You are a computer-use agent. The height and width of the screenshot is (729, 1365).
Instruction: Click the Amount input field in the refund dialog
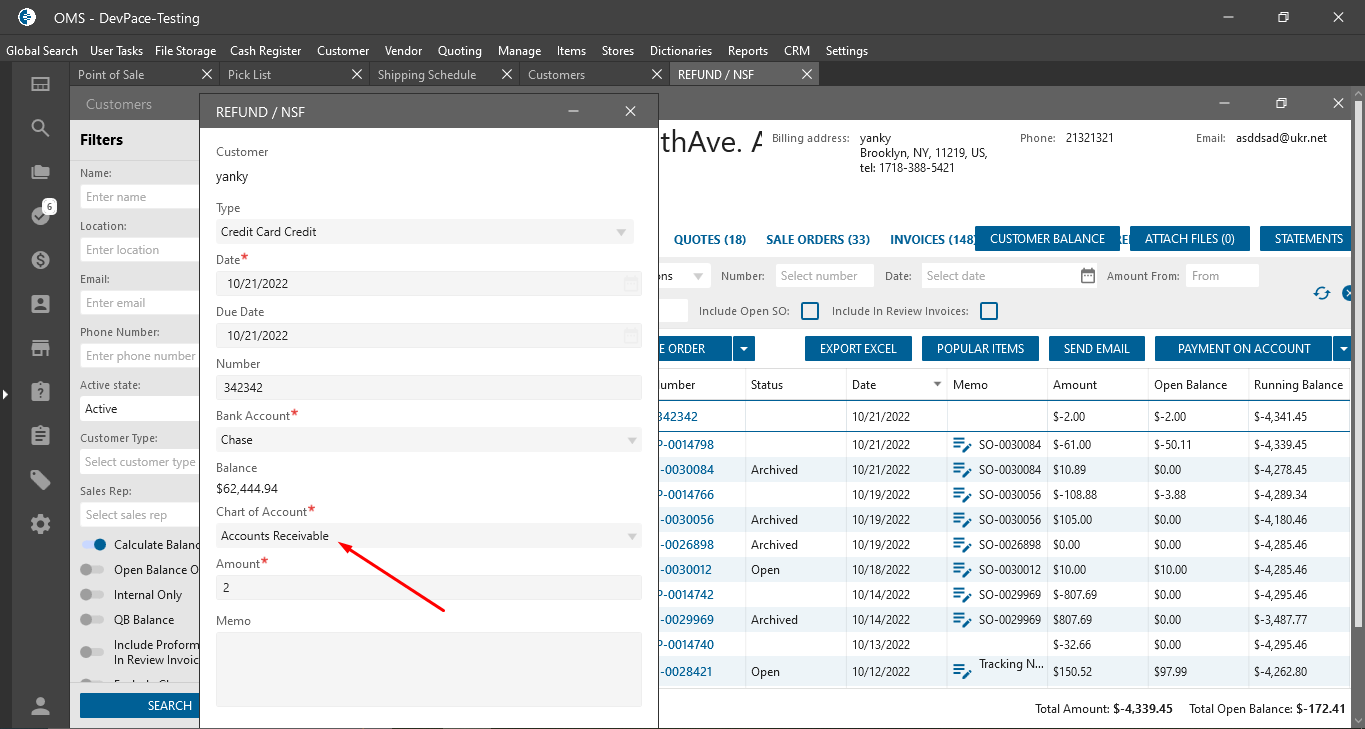428,588
